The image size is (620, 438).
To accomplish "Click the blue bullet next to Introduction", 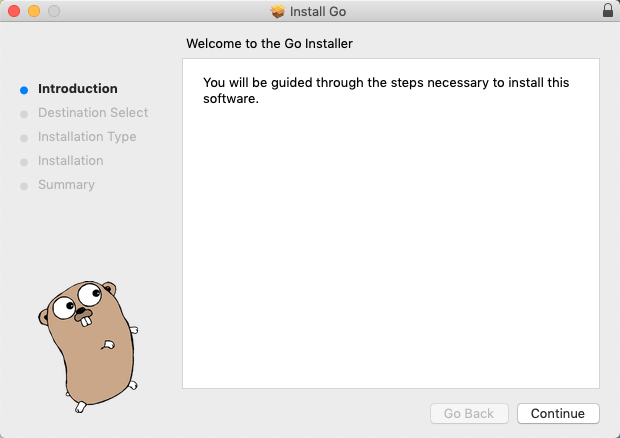I will pos(24,90).
